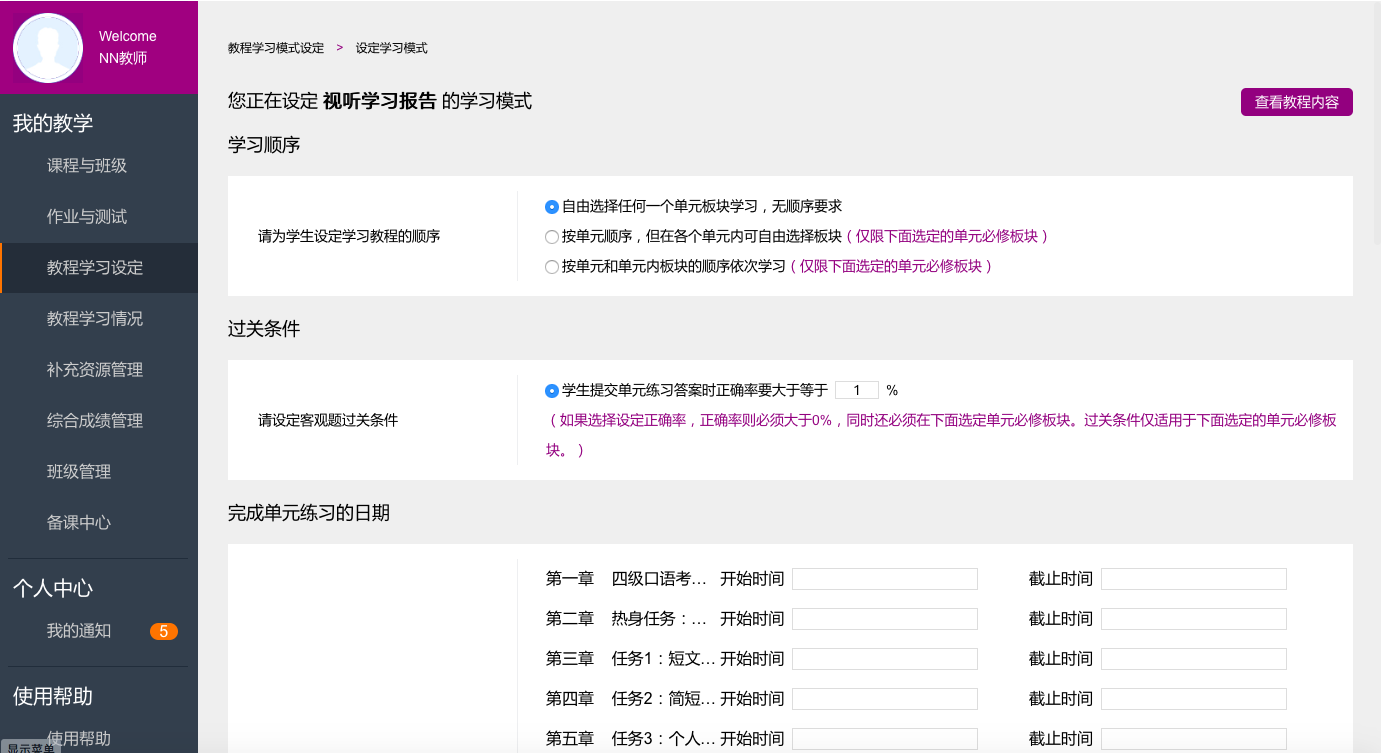Click the 教程学习模式设定 breadcrumb link
This screenshot has width=1381, height=753.
pos(276,48)
